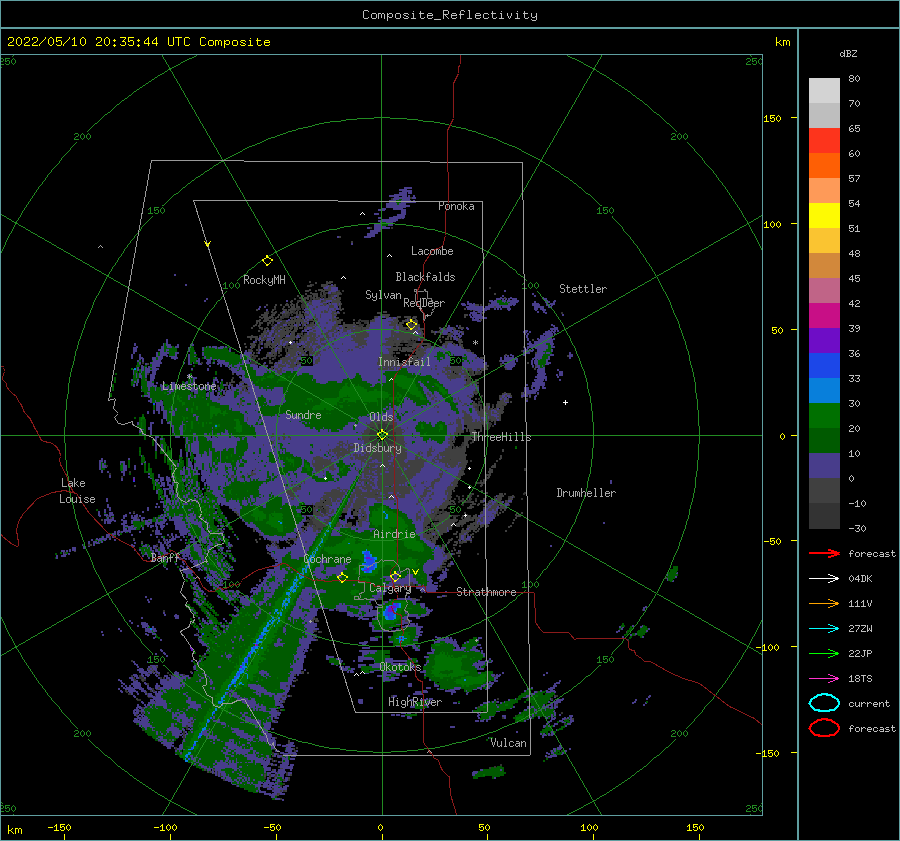900x841 pixels.
Task: Choose the cyan 27ZW arrow legend icon
Action: tap(824, 629)
